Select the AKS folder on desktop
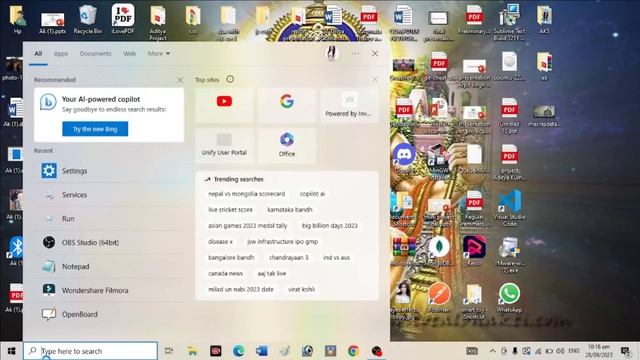640x360 pixels. (x=544, y=19)
